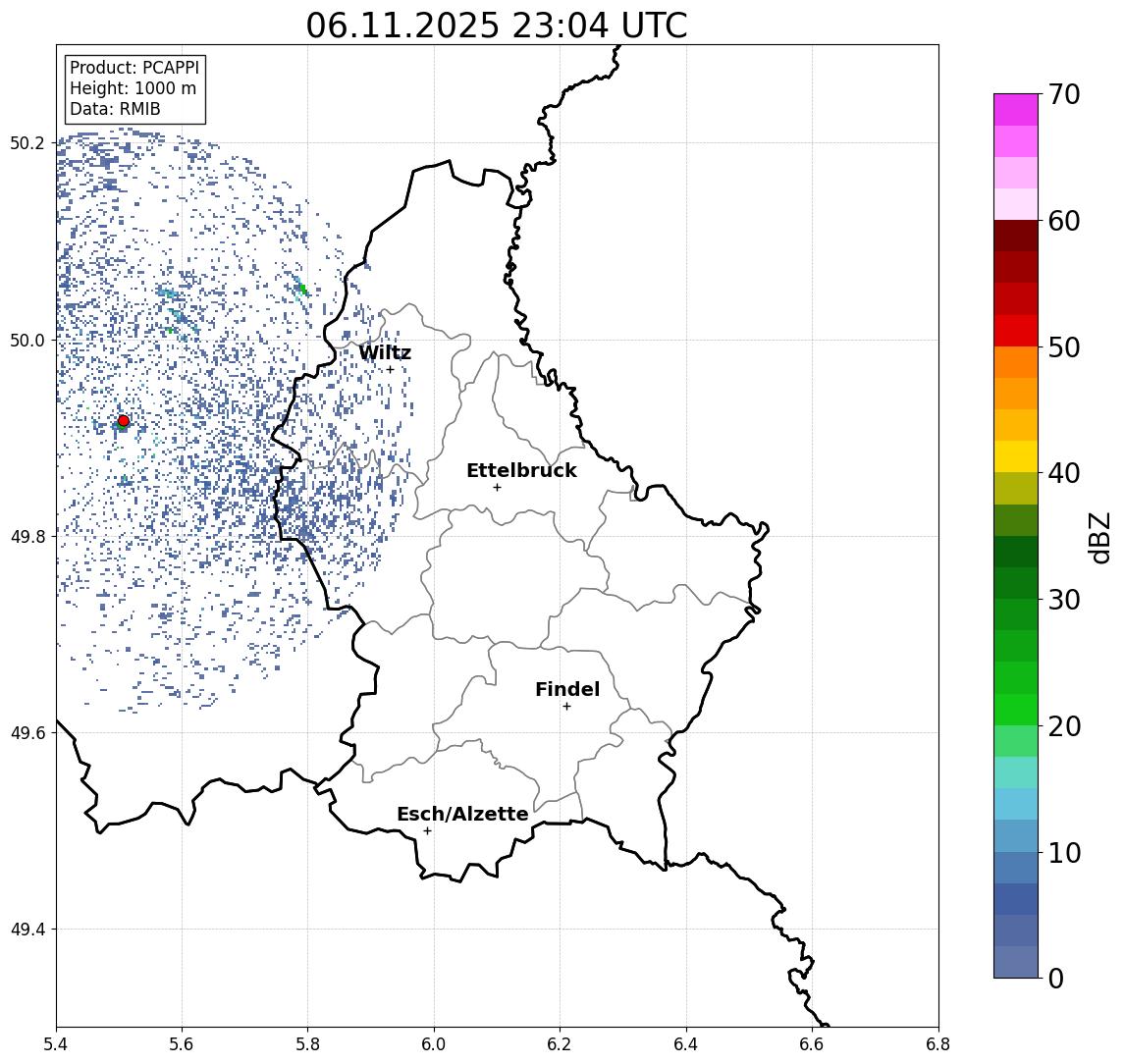Image resolution: width=1124 pixels, height=1064 pixels.
Task: Pick the dark maroon swatch below 60
Action: pyautogui.click(x=1016, y=236)
